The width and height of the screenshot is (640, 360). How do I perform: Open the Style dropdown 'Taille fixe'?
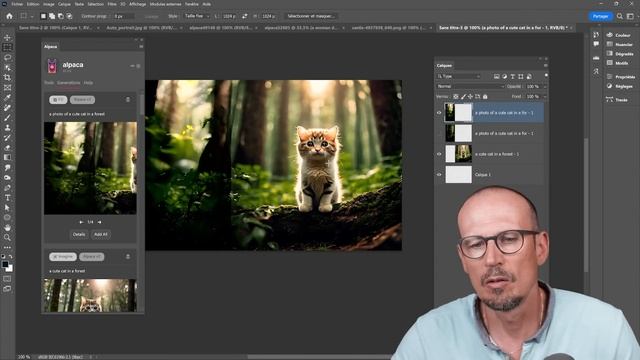coord(196,16)
